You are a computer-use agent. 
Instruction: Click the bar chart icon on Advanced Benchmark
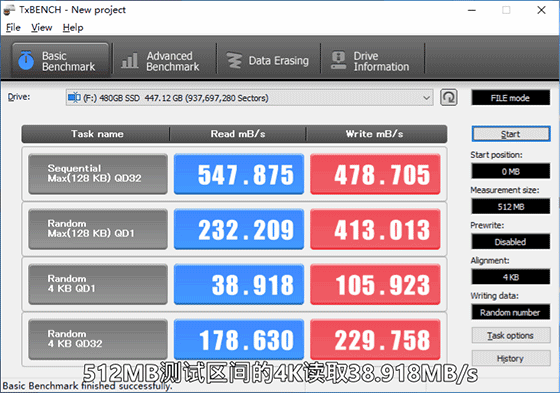[x=130, y=60]
